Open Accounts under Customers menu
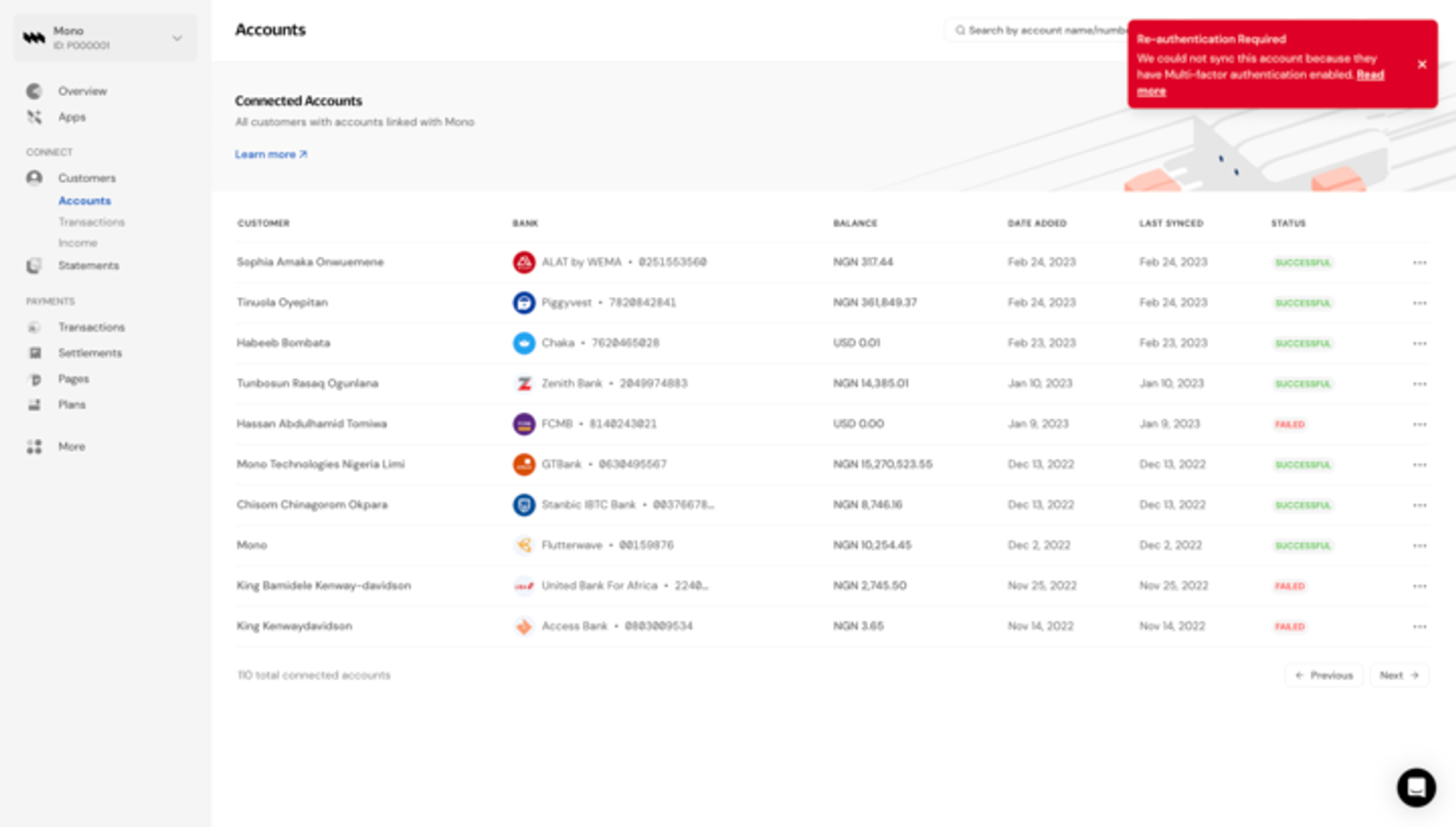Image resolution: width=1456 pixels, height=827 pixels. point(84,200)
